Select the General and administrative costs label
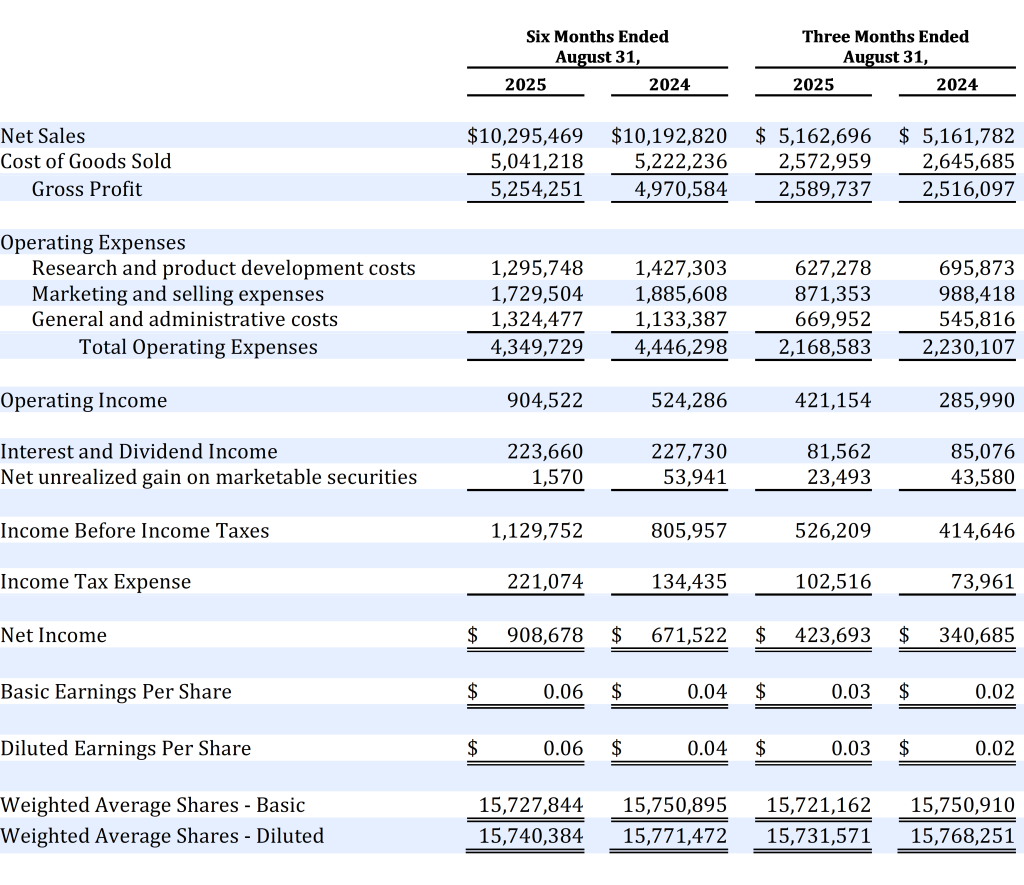The image size is (1024, 885). tap(185, 320)
